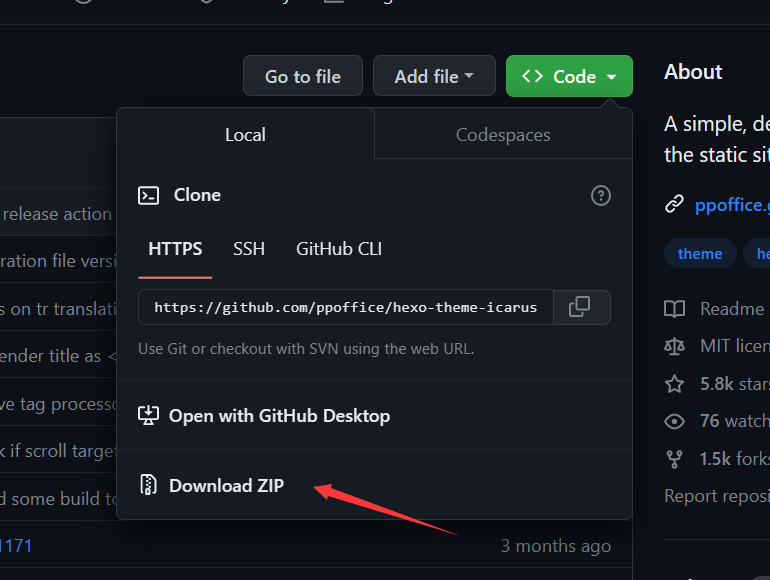This screenshot has height=580, width=770.
Task: Open the clone help question-mark icon
Action: tap(601, 195)
